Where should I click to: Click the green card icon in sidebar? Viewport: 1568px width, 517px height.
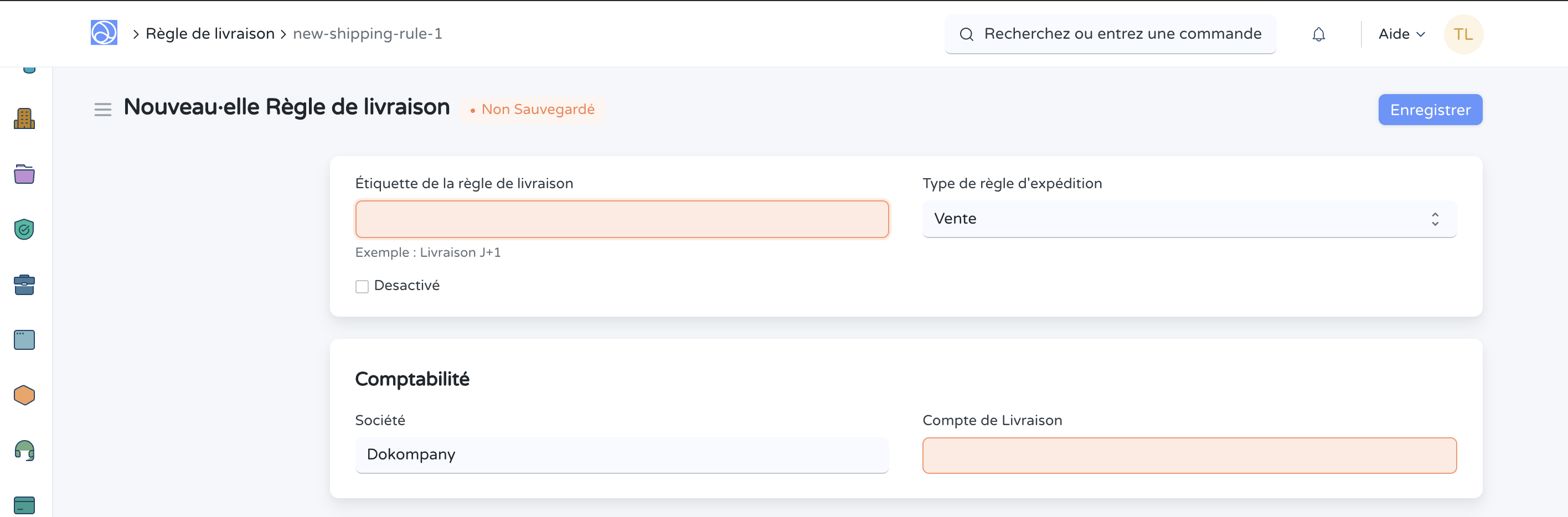coord(24,505)
